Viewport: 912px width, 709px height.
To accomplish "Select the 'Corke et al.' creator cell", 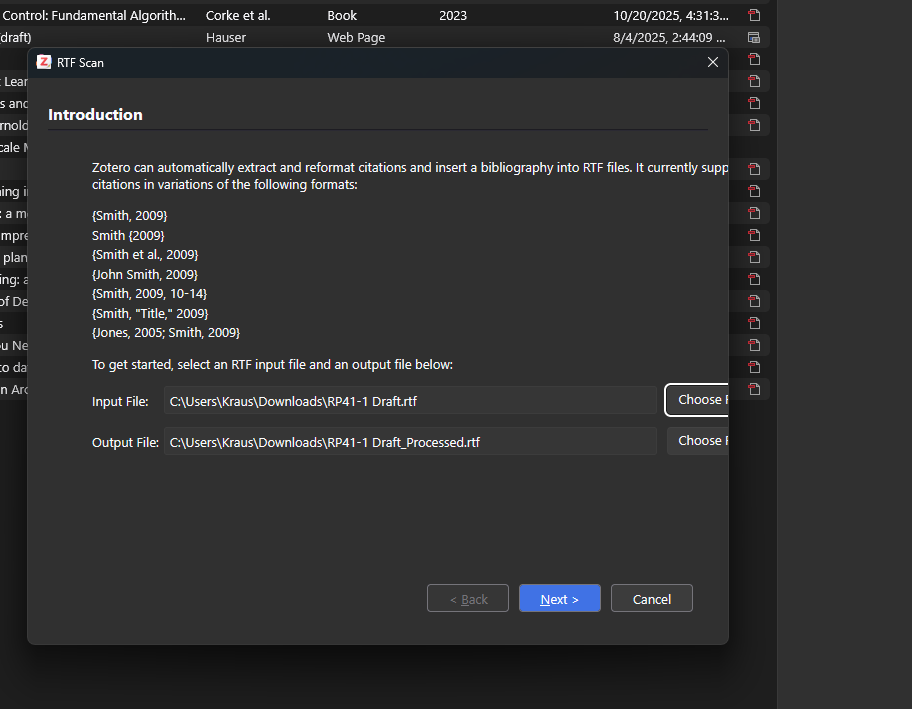I will pyautogui.click(x=238, y=16).
